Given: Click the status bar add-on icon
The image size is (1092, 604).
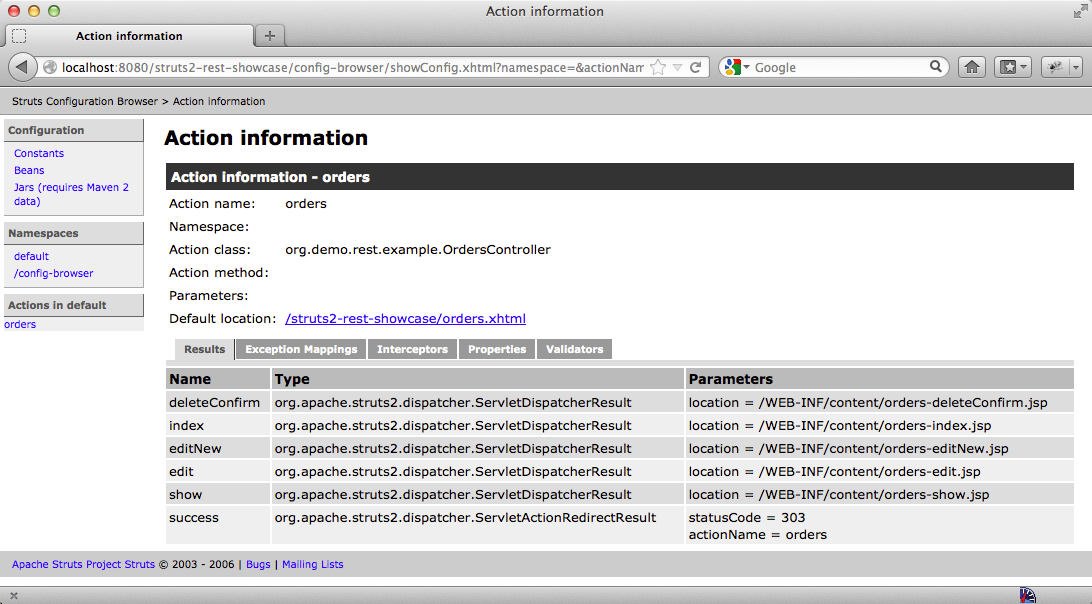Looking at the screenshot, I should pyautogui.click(x=1027, y=595).
